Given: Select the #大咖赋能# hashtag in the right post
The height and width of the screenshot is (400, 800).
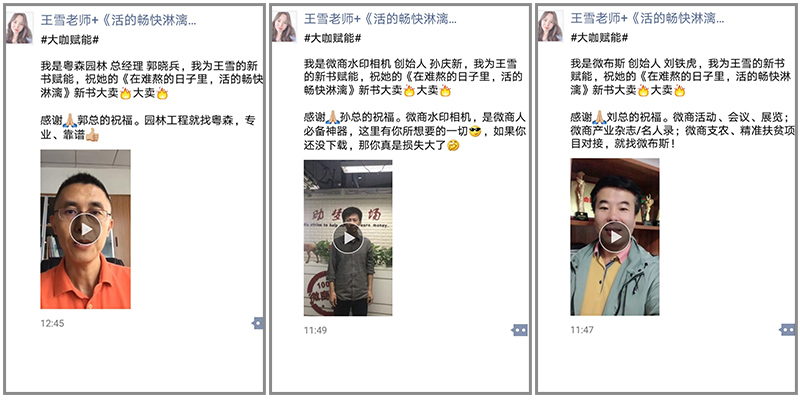Looking at the screenshot, I should 599,37.
